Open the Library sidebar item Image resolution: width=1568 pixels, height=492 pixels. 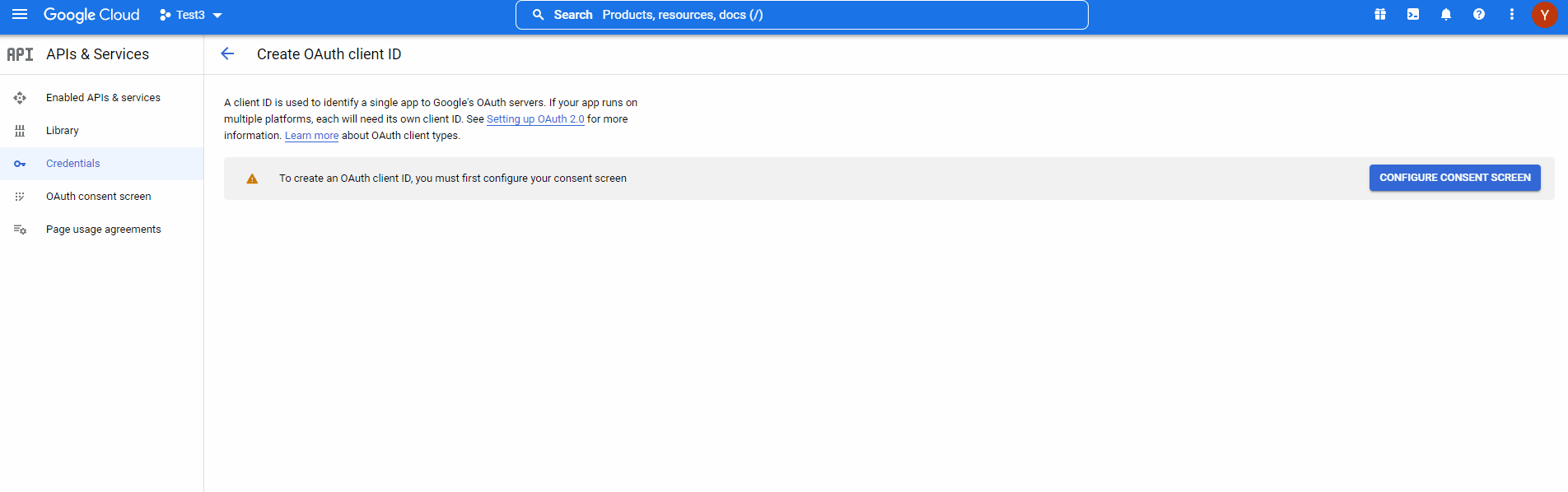click(63, 131)
